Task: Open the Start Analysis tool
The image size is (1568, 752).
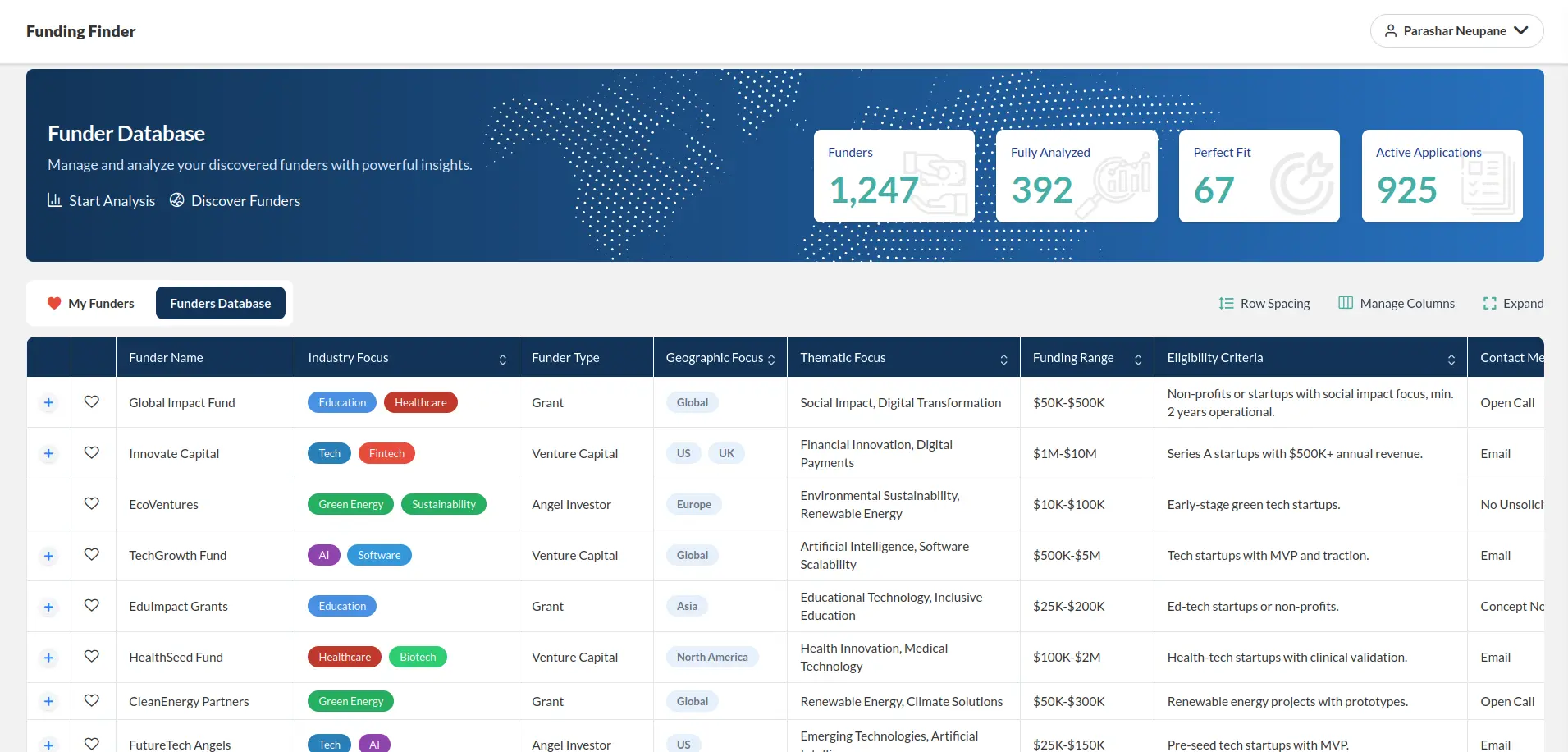Action: click(x=100, y=200)
